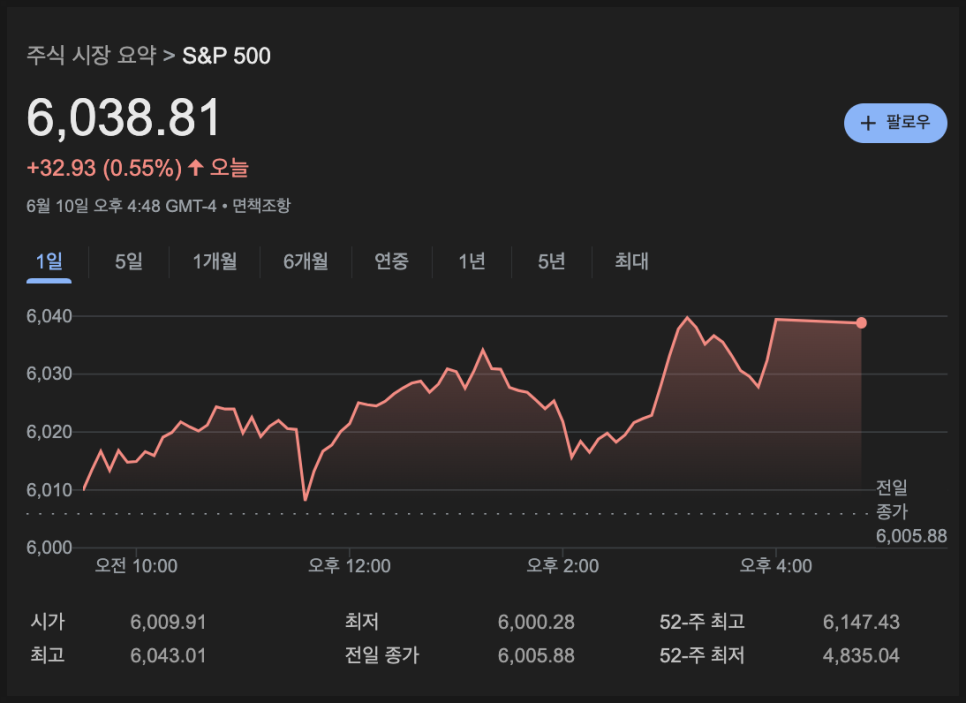Click the 6,030 y-axis label
The height and width of the screenshot is (703, 966).
(x=49, y=374)
